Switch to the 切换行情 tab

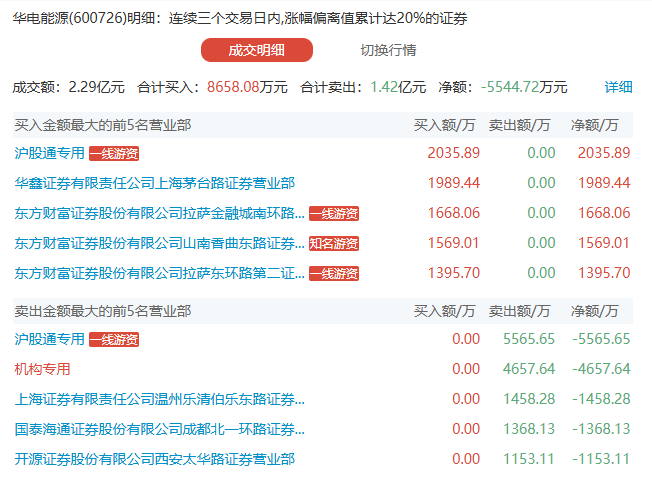(388, 50)
